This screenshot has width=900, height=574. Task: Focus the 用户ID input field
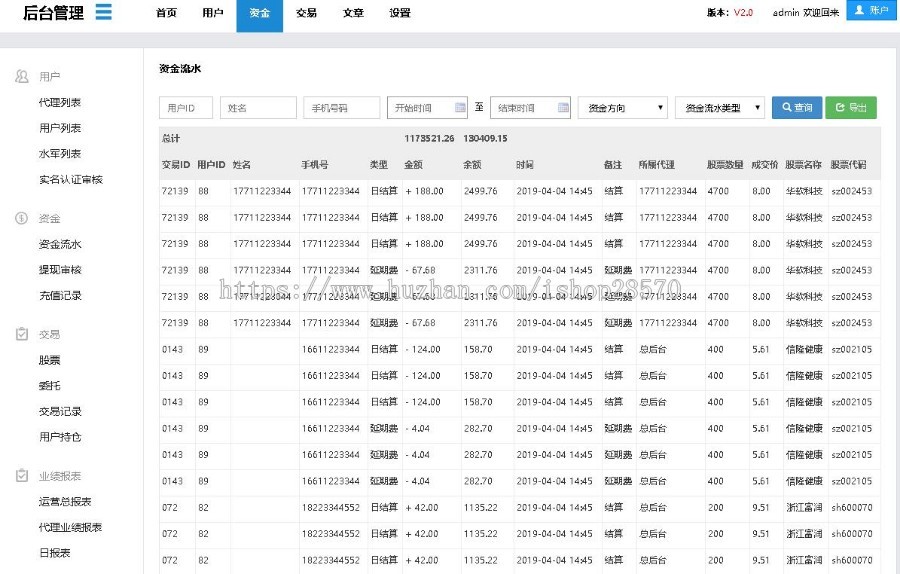tap(186, 107)
